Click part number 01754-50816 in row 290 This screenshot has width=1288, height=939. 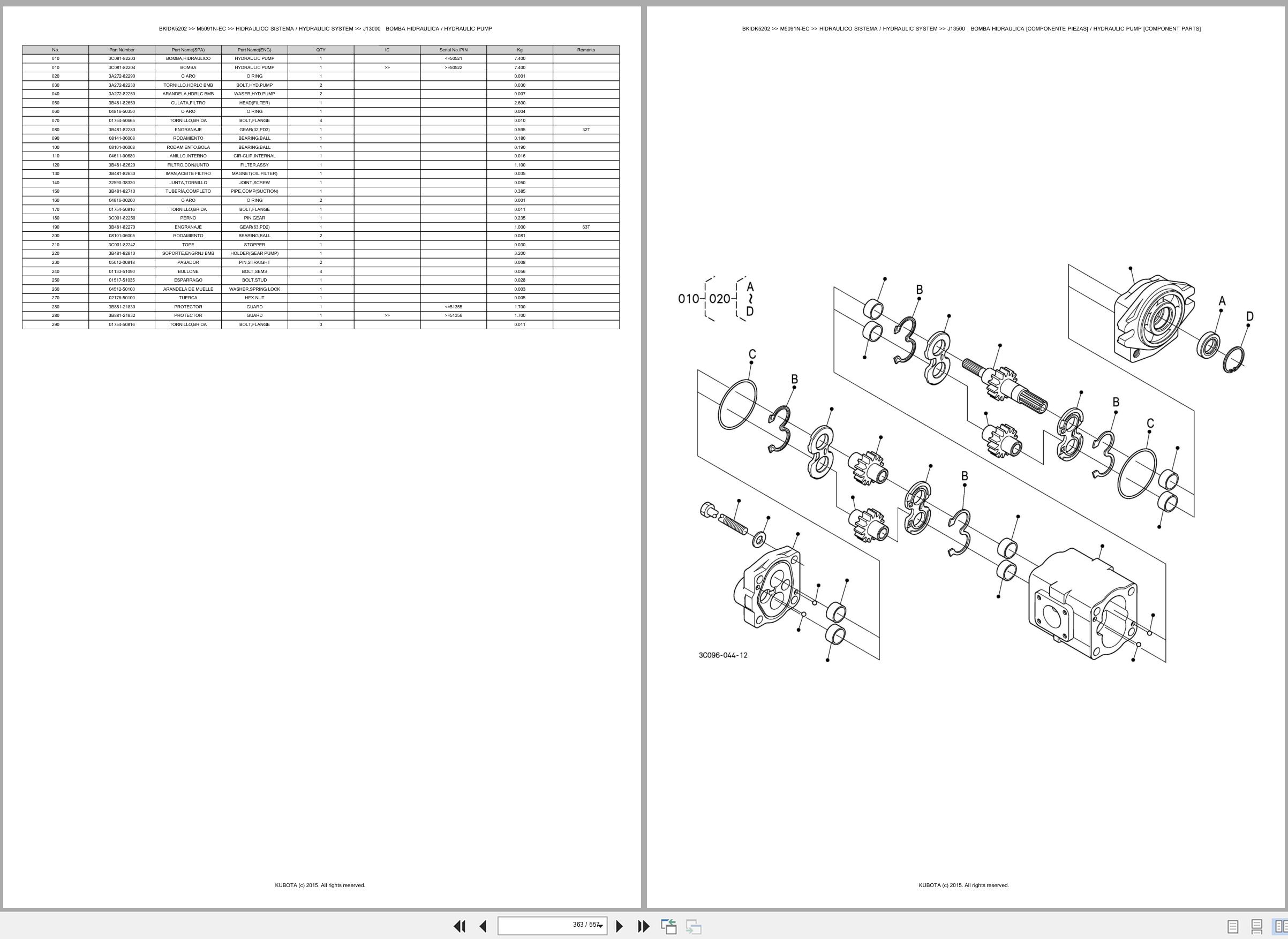(122, 324)
